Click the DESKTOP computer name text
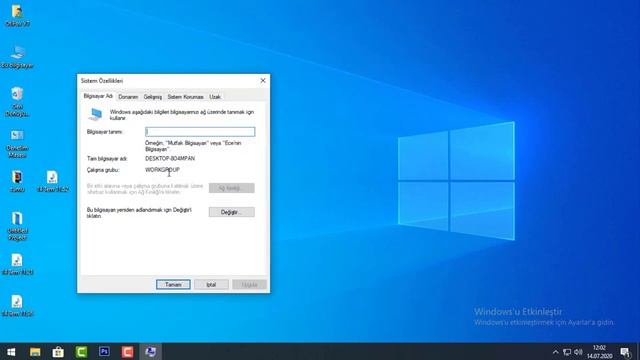This screenshot has width=640, height=360. click(x=170, y=158)
